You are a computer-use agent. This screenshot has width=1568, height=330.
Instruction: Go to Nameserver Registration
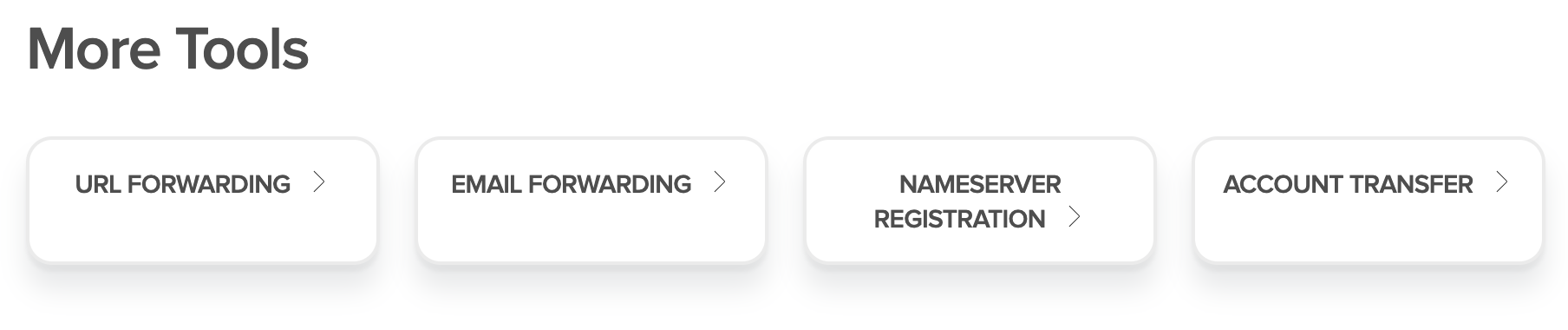click(x=980, y=200)
